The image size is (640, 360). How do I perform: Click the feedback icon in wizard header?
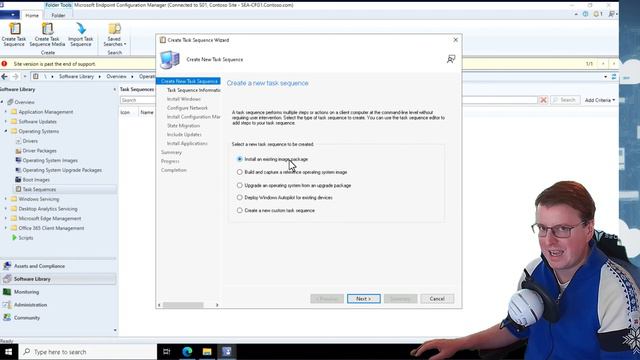point(451,59)
